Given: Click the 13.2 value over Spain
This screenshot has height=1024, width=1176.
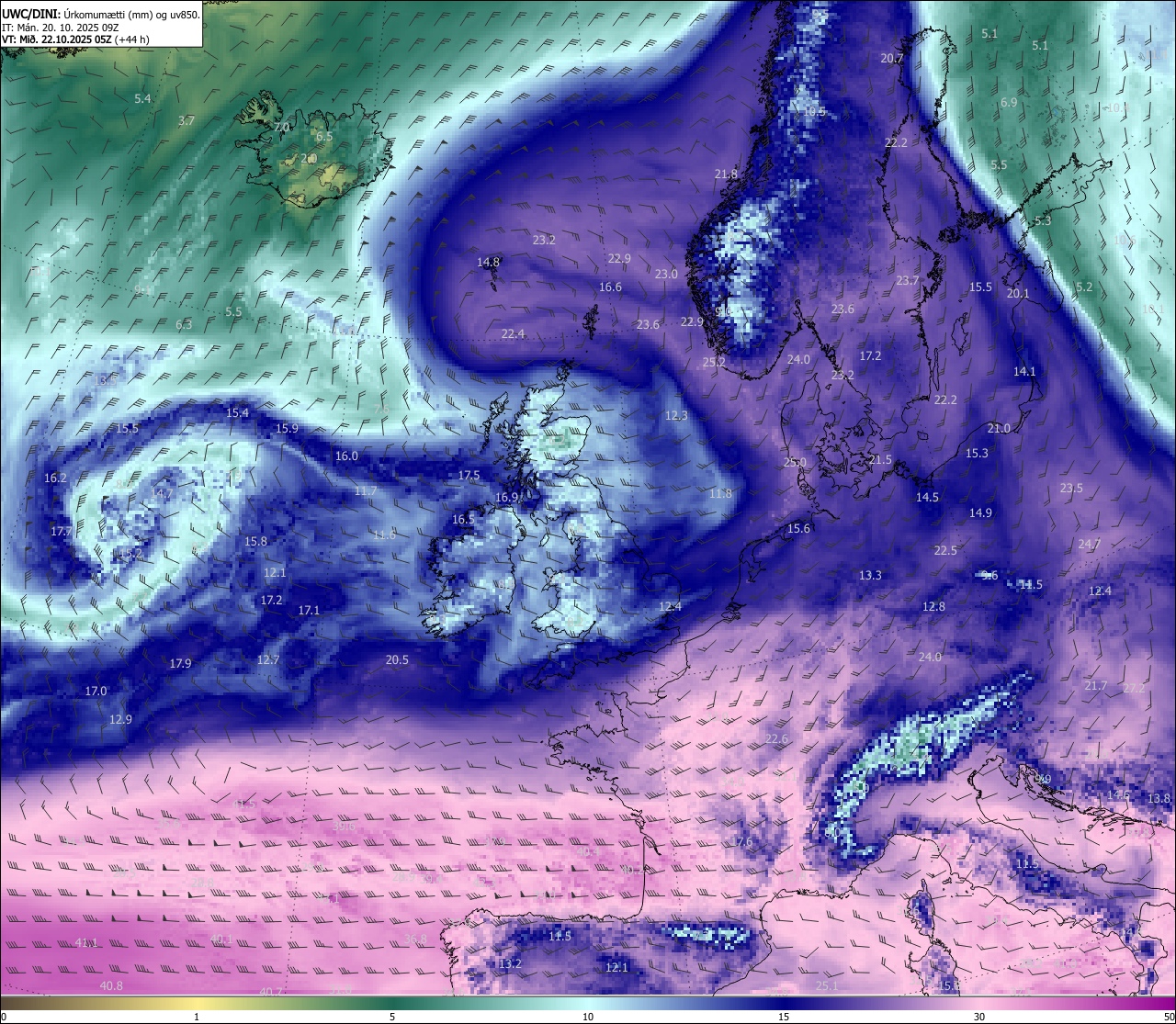Looking at the screenshot, I should (x=510, y=963).
